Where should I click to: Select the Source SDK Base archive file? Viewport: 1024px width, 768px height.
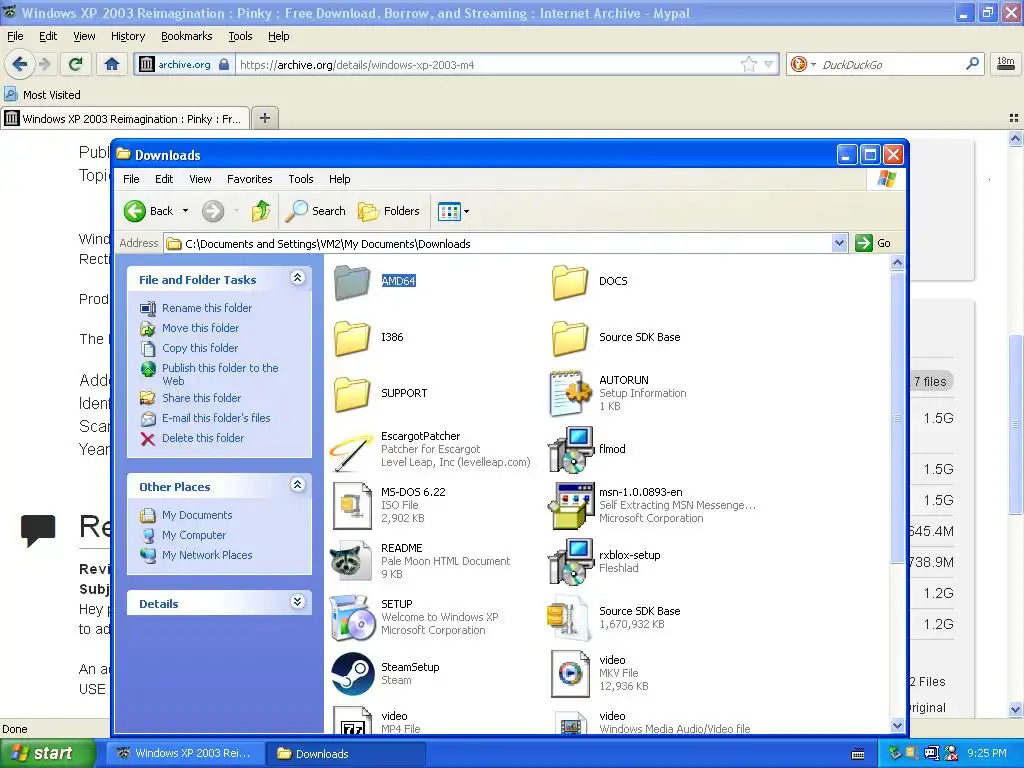pos(615,617)
